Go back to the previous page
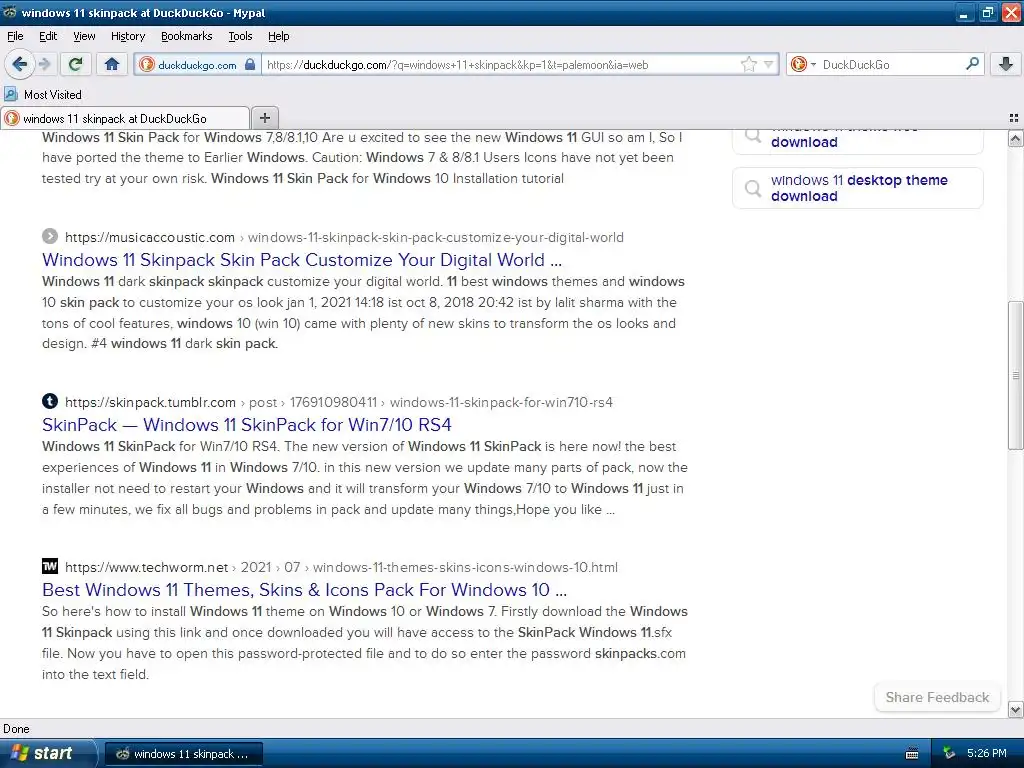Viewport: 1024px width, 768px height. [x=19, y=64]
